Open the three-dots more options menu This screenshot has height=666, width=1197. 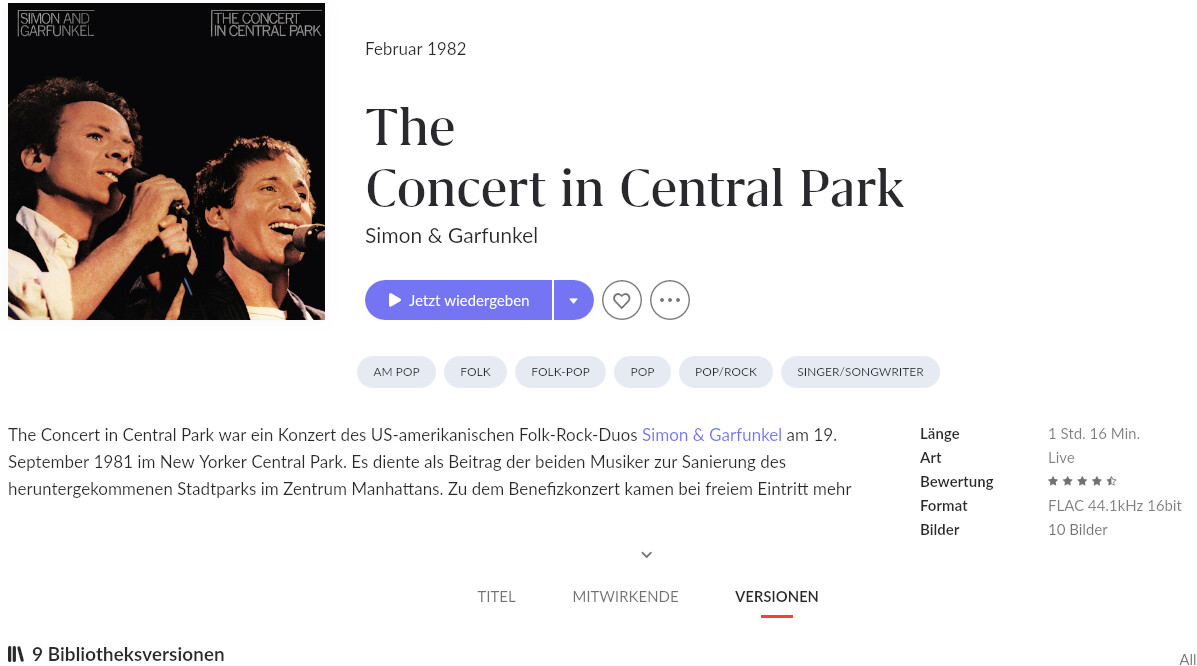coord(670,300)
